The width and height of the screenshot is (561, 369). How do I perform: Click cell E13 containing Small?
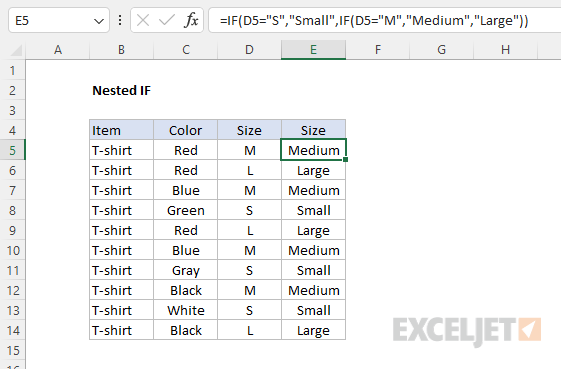coord(313,311)
